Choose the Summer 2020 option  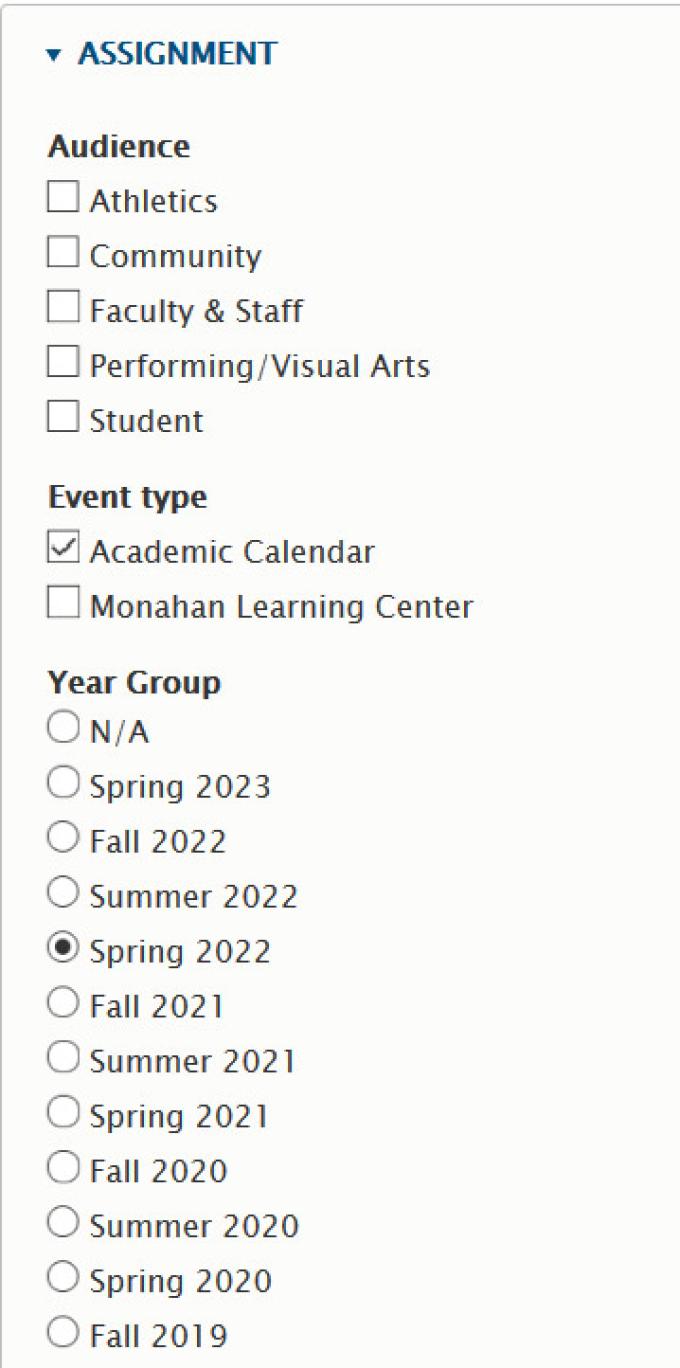point(62,1225)
